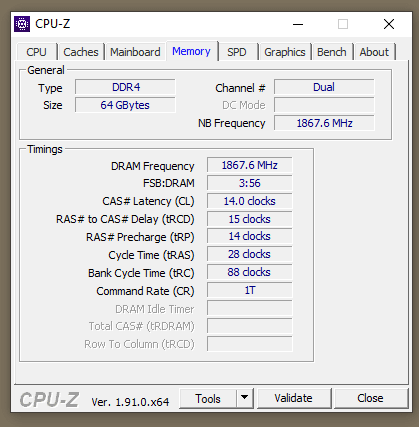This screenshot has height=427, width=419.
Task: Expand the Tools dropdown arrow
Action: (x=245, y=397)
